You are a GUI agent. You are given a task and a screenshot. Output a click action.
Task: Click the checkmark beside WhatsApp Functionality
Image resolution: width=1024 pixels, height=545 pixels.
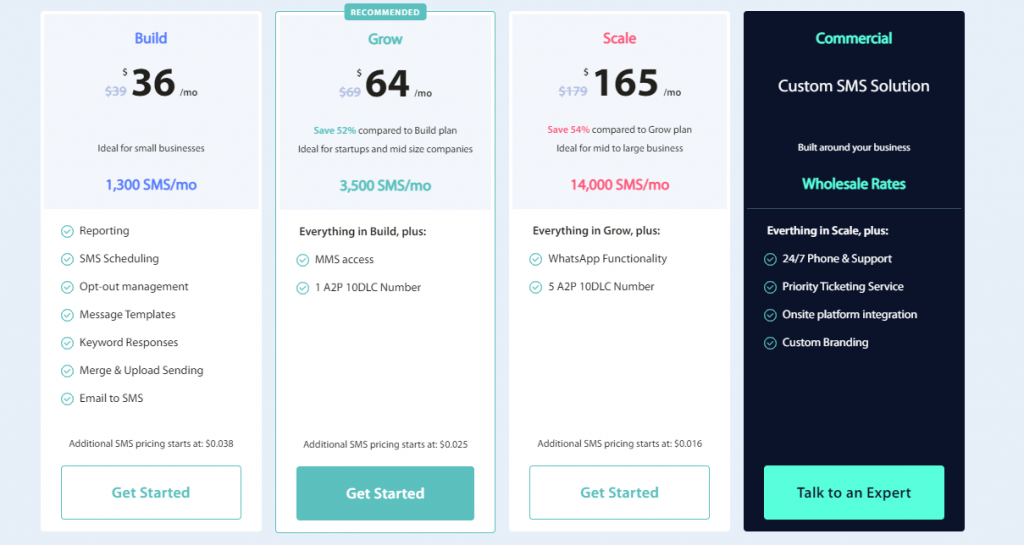[x=536, y=259]
